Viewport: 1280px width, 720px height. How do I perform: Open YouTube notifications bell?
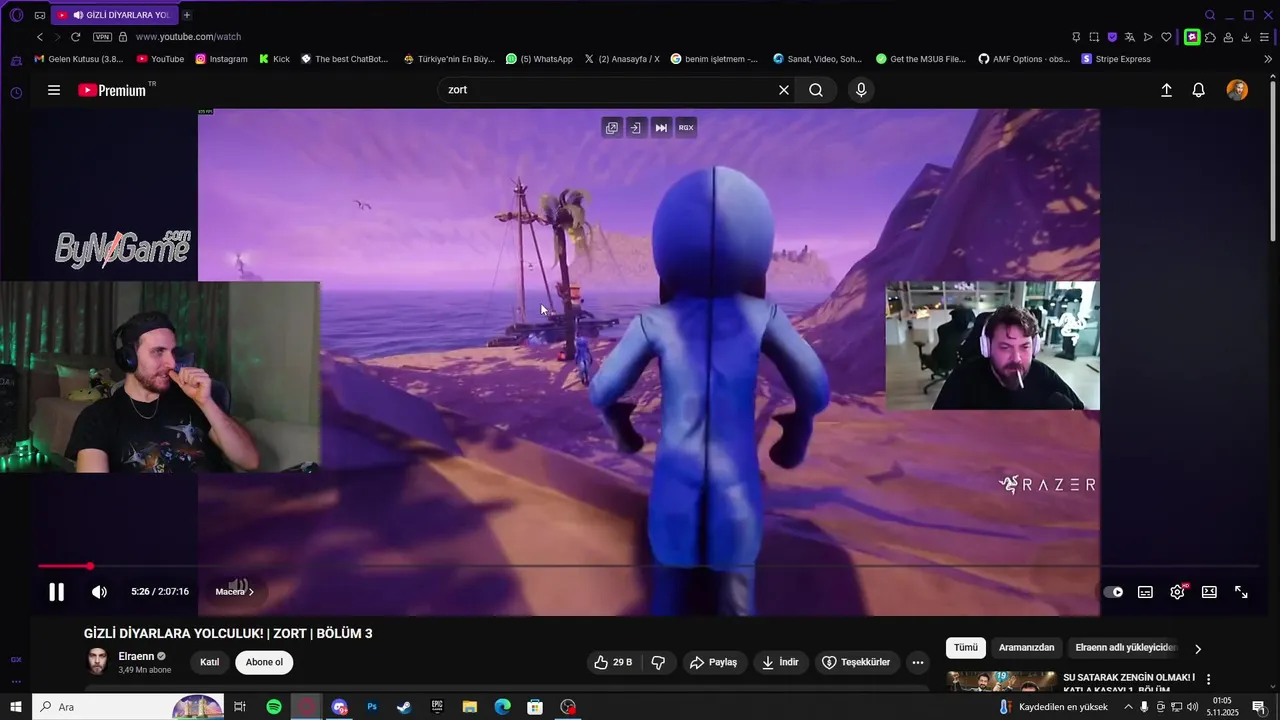tap(1198, 90)
